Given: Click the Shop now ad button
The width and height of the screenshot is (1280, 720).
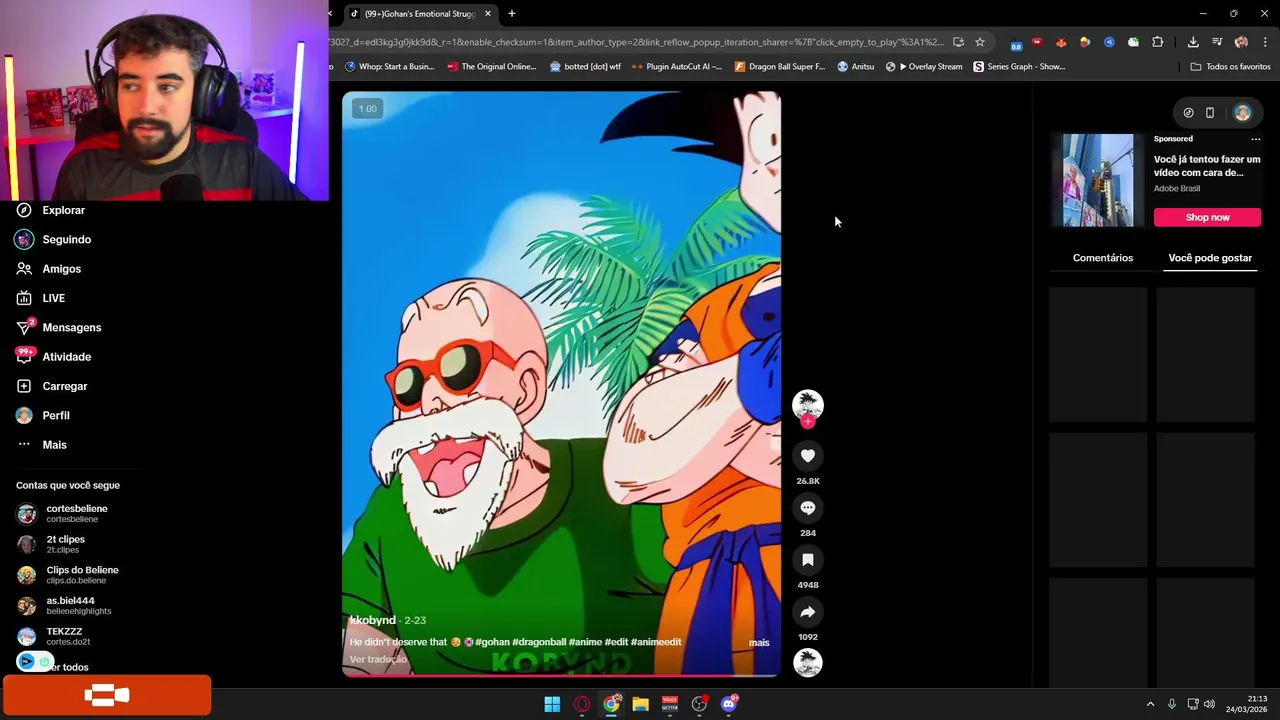Looking at the screenshot, I should point(1207,217).
